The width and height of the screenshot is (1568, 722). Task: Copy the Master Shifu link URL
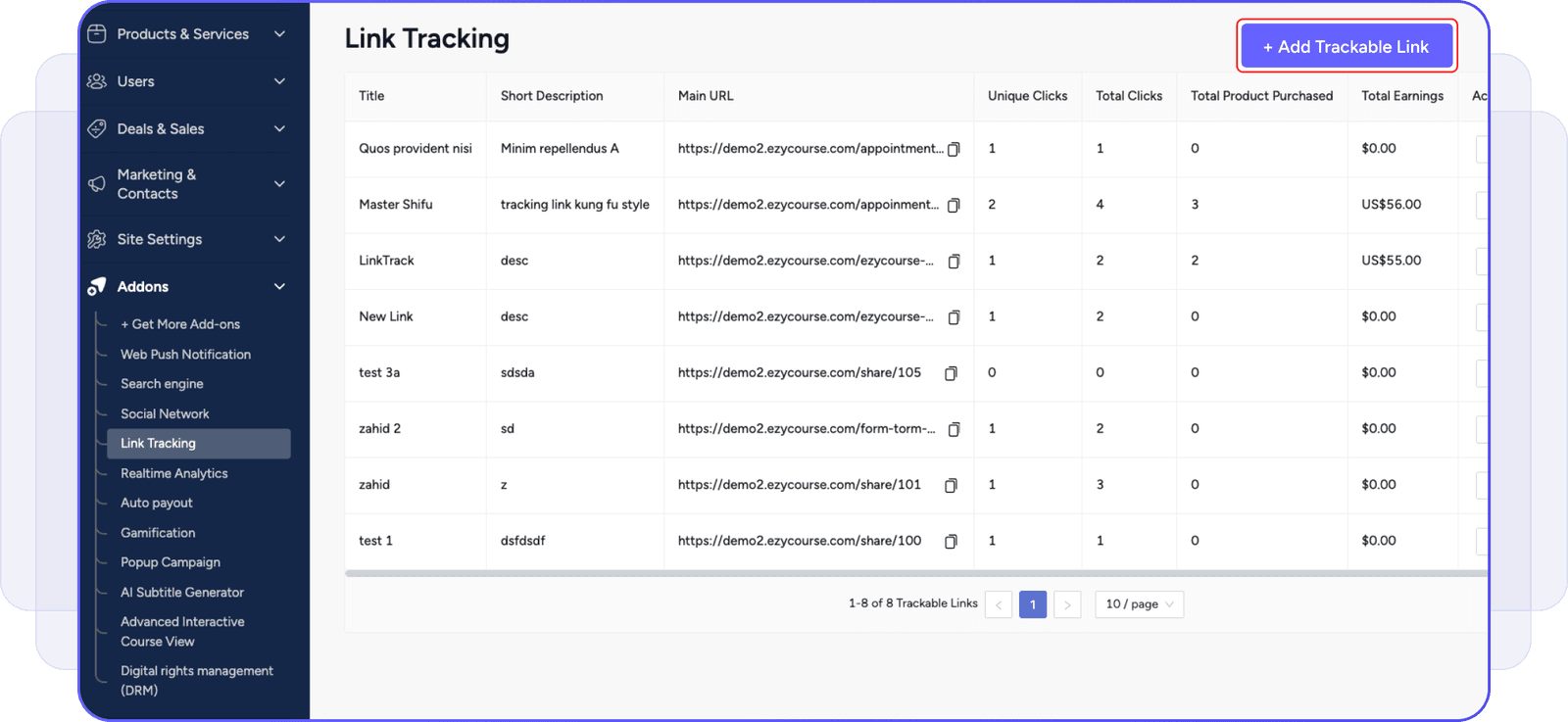954,205
